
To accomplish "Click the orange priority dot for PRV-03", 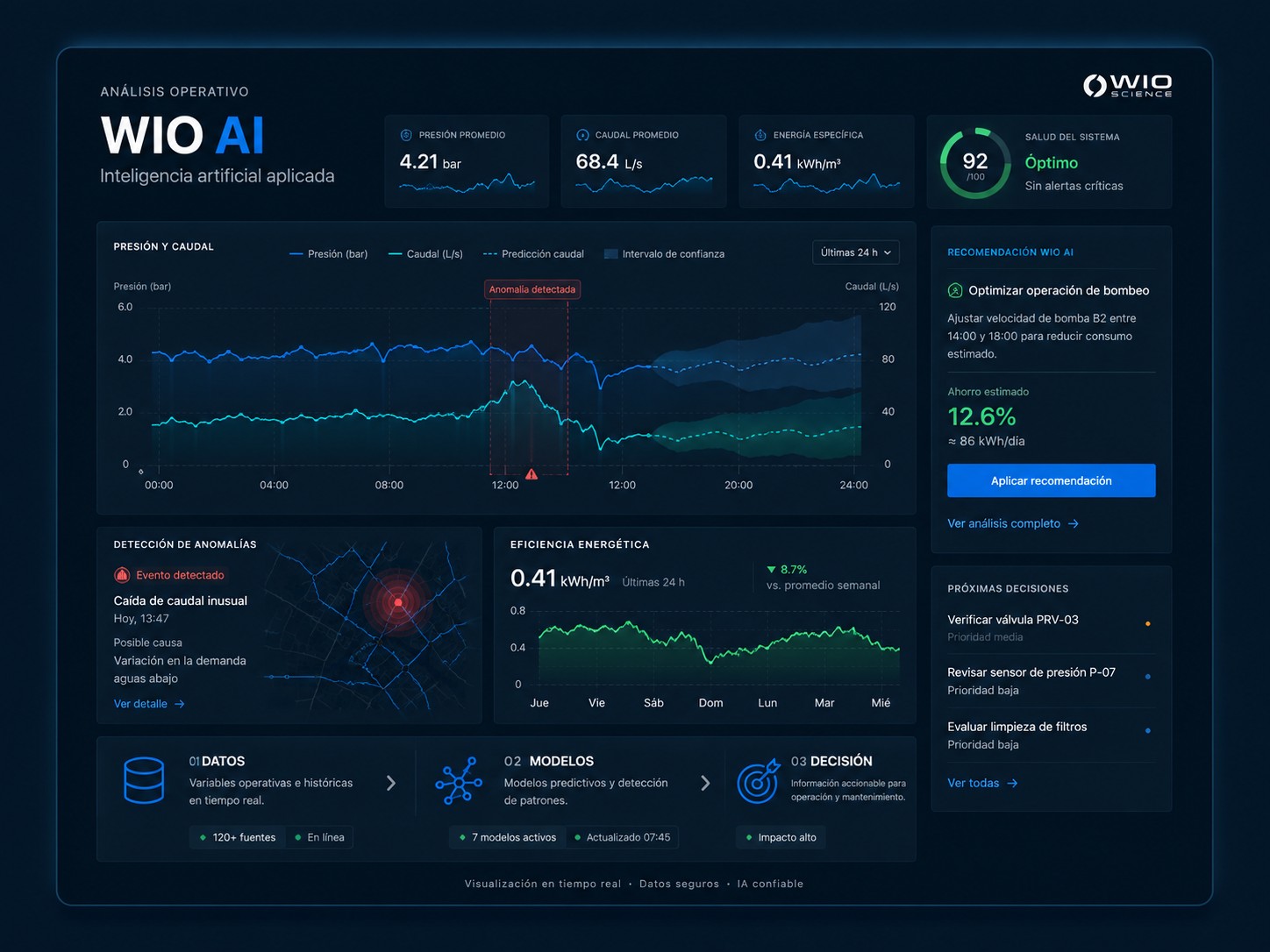I will tap(1148, 623).
